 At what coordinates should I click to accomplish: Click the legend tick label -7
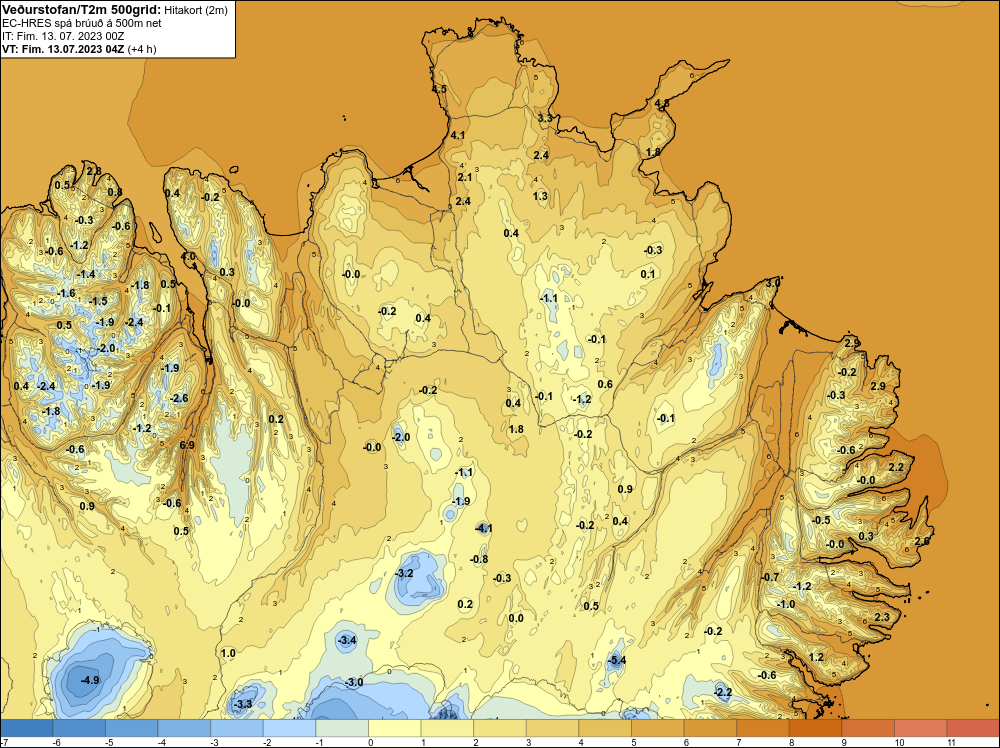click(3, 742)
